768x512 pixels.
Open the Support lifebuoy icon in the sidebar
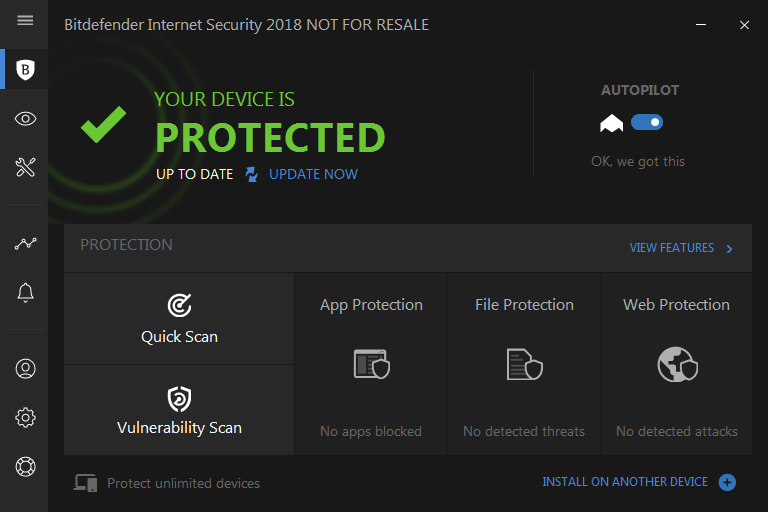pyautogui.click(x=25, y=466)
